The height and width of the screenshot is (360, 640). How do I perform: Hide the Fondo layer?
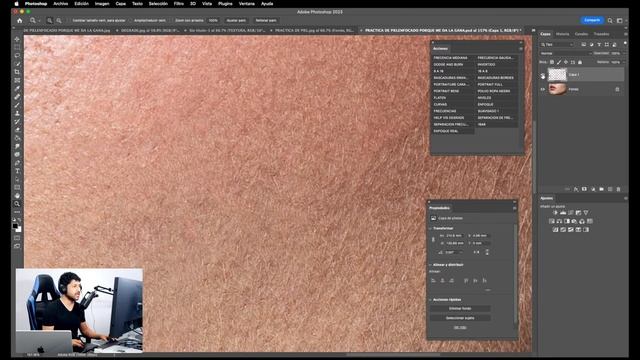(x=542, y=89)
